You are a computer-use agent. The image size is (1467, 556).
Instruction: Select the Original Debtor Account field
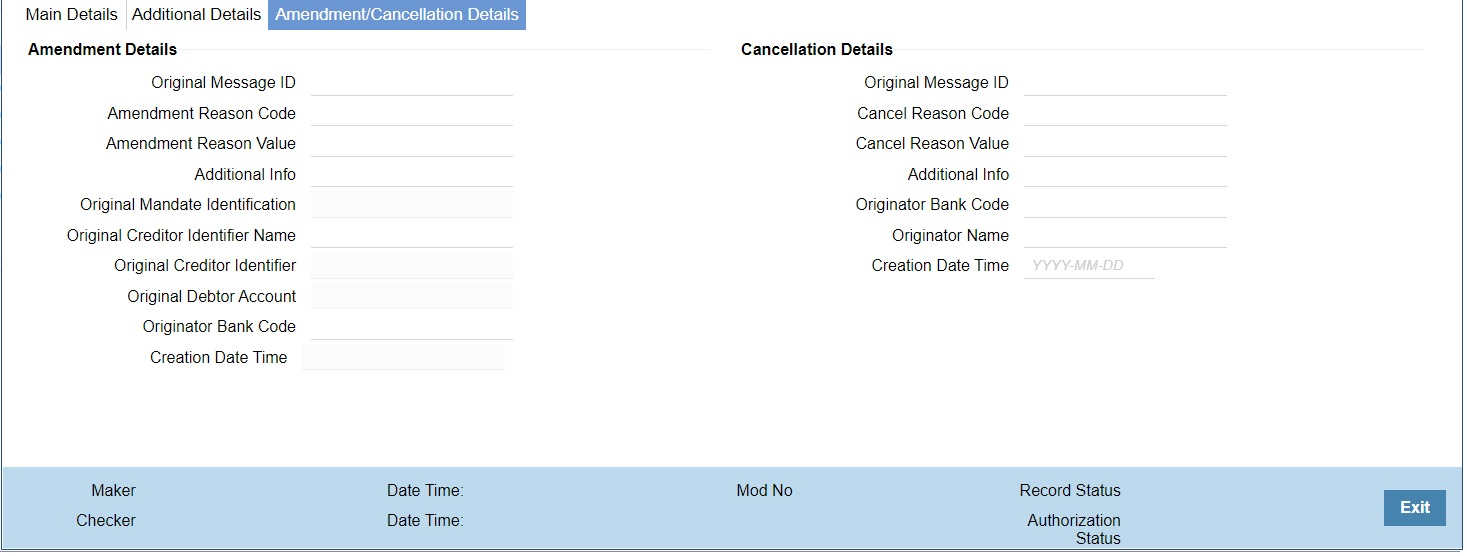pos(412,296)
